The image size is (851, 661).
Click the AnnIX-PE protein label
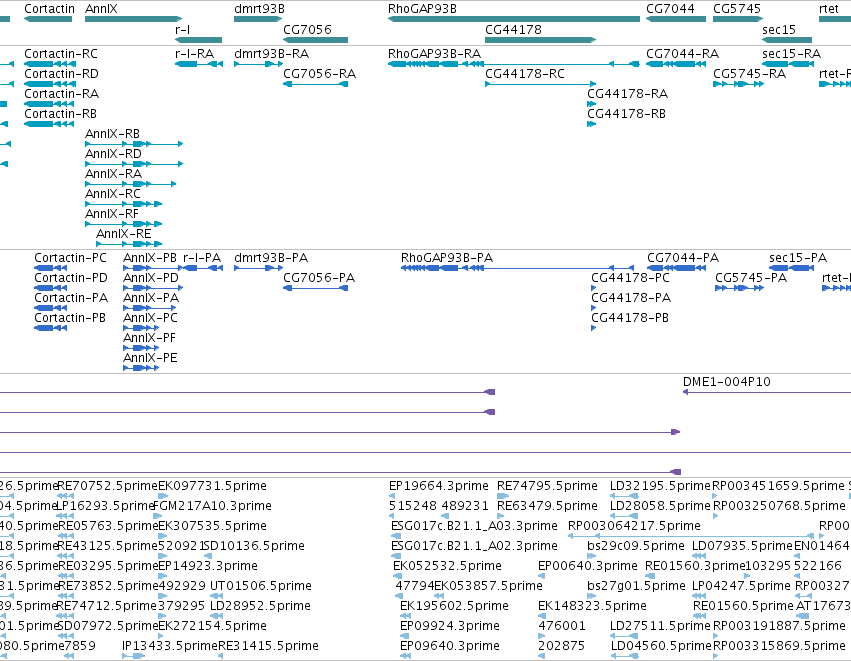point(150,358)
